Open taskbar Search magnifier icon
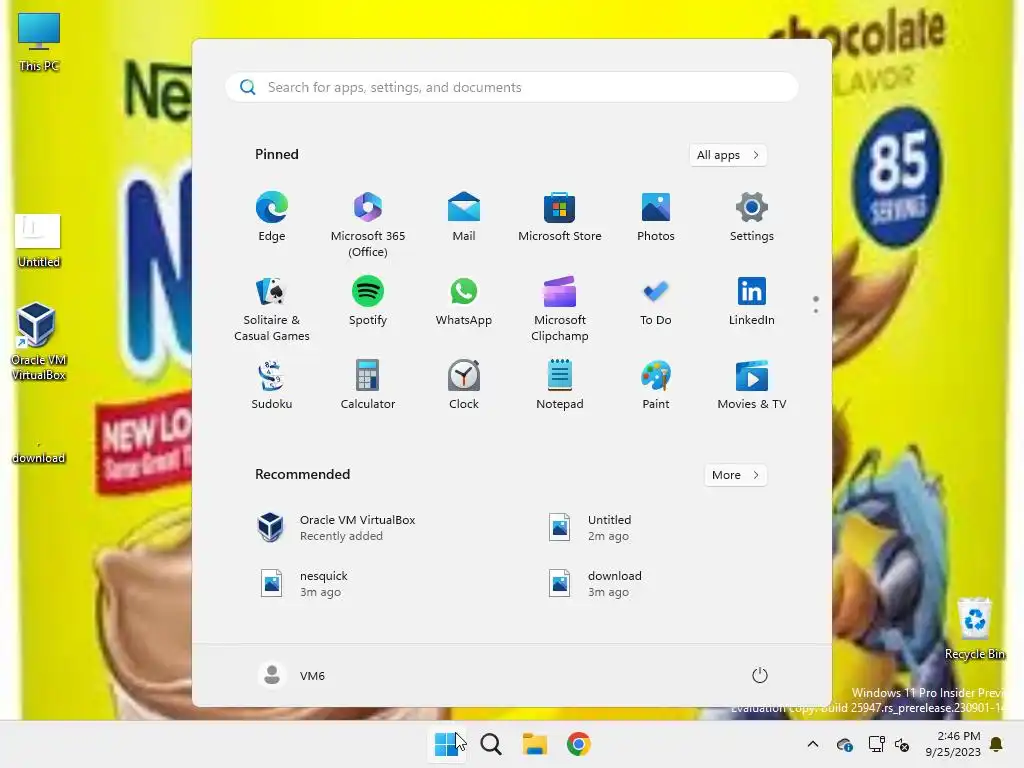The width and height of the screenshot is (1024, 768). pos(491,744)
